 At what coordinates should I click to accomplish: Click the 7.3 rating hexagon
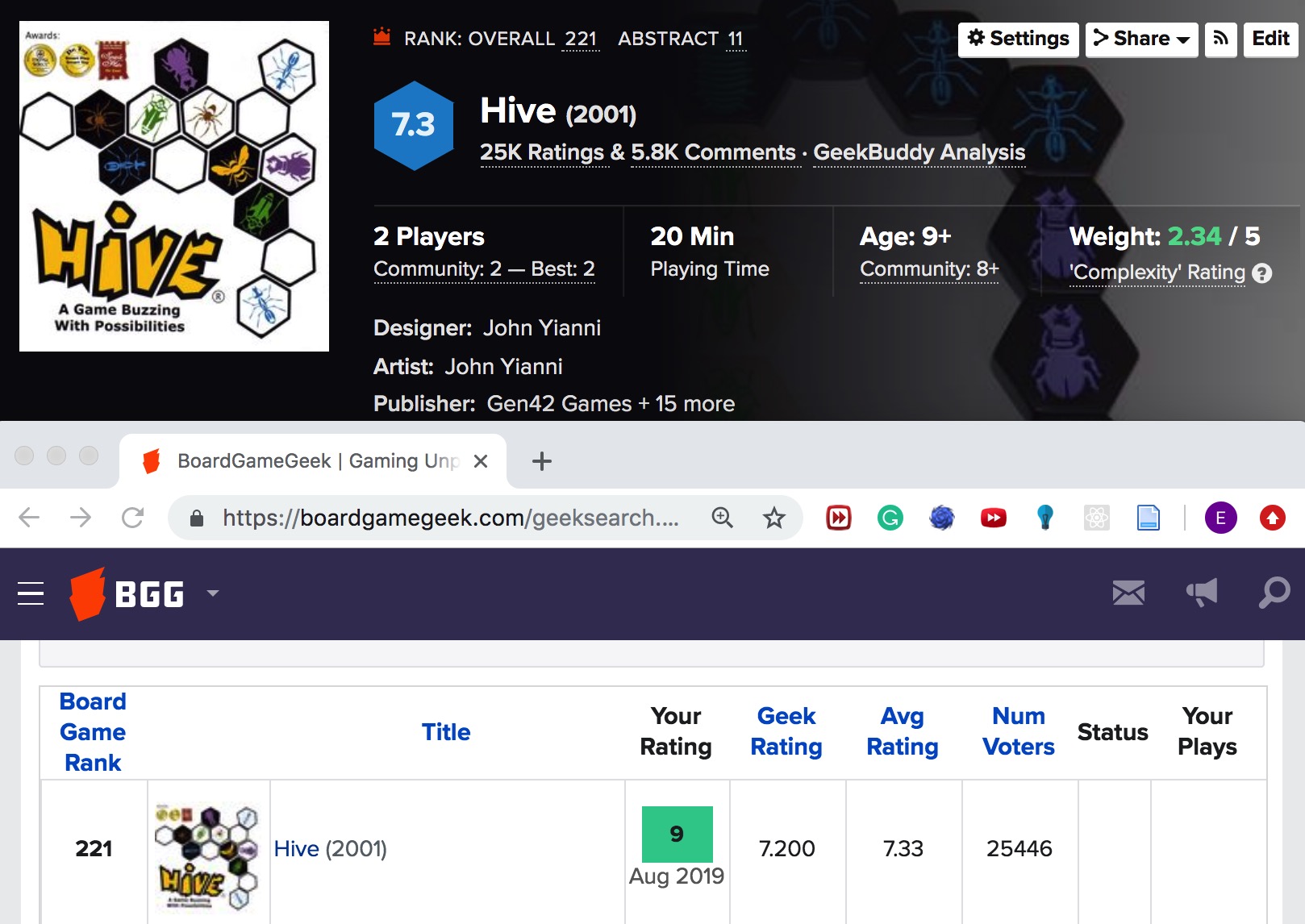pos(414,125)
